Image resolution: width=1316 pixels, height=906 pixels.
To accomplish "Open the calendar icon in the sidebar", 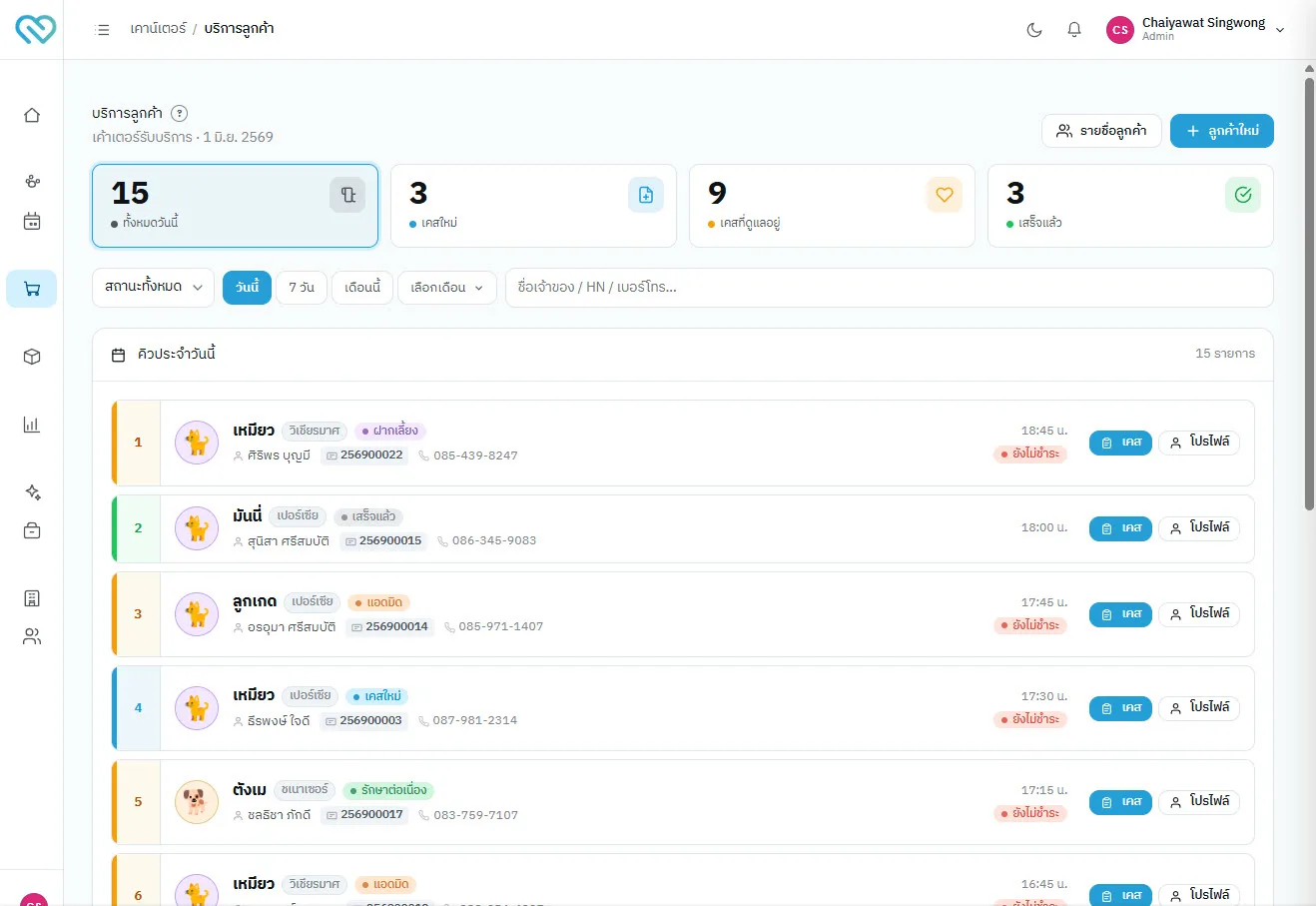I will point(32,221).
